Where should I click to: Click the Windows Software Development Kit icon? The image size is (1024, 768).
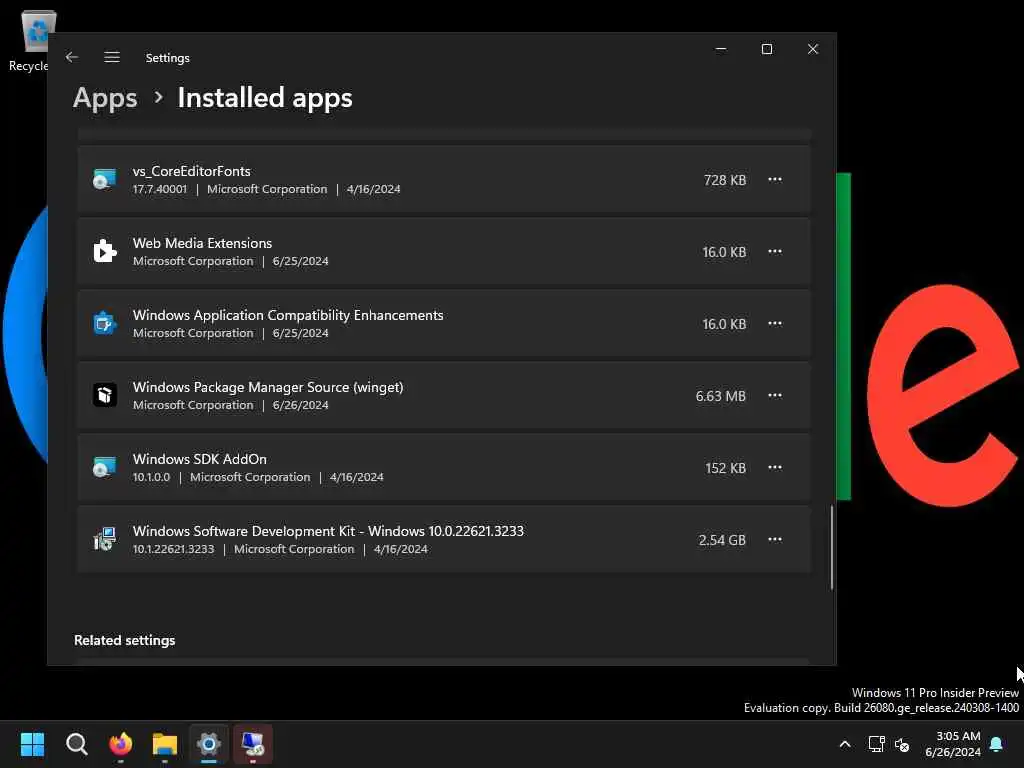coord(104,539)
